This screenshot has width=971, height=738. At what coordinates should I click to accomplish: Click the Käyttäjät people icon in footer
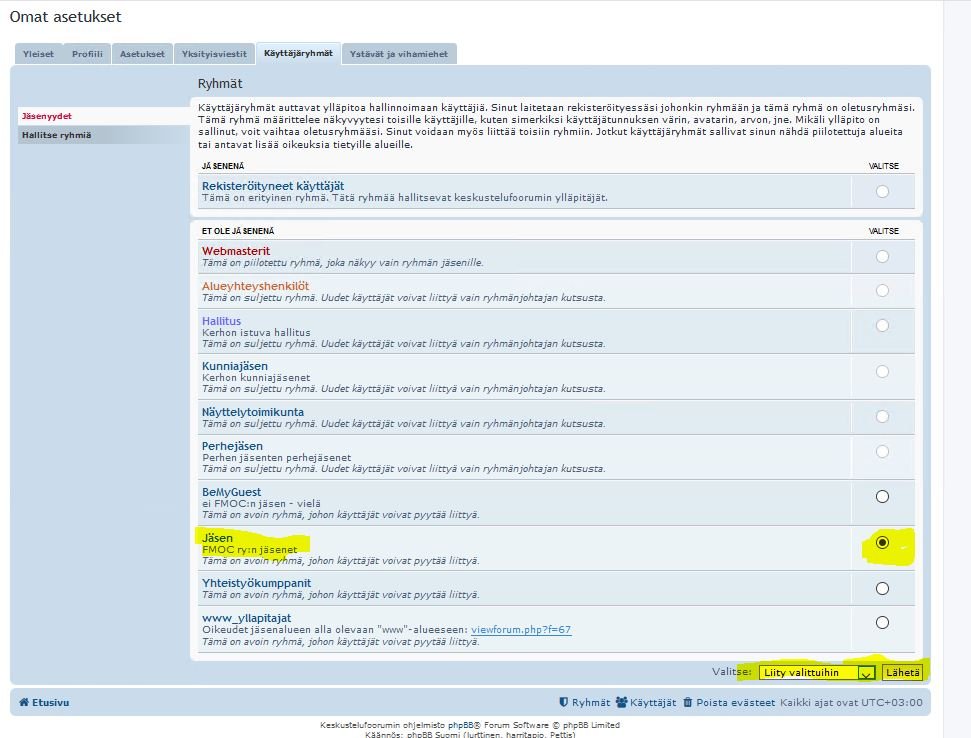tap(621, 703)
